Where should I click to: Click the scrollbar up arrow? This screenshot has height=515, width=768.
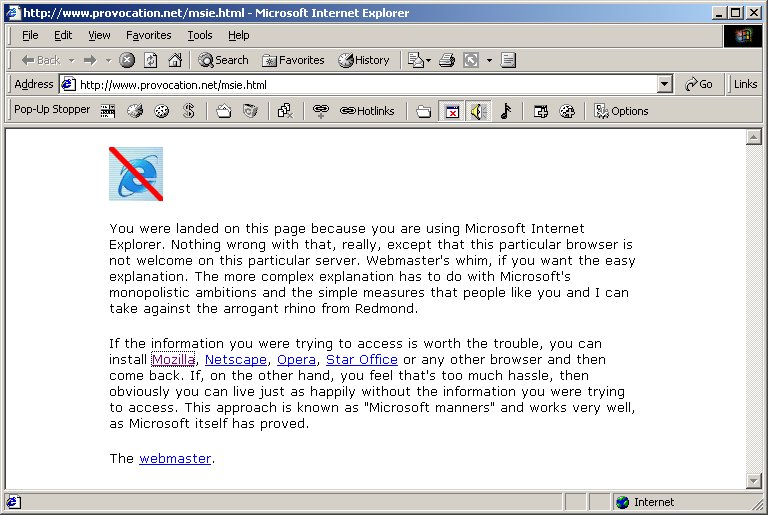point(753,138)
